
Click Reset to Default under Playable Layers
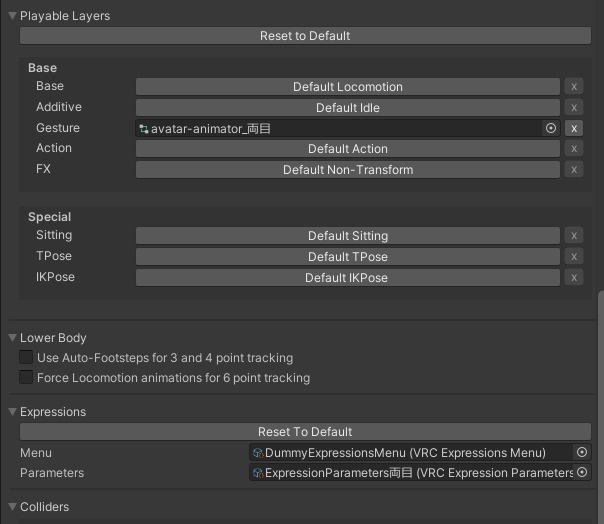pos(305,35)
